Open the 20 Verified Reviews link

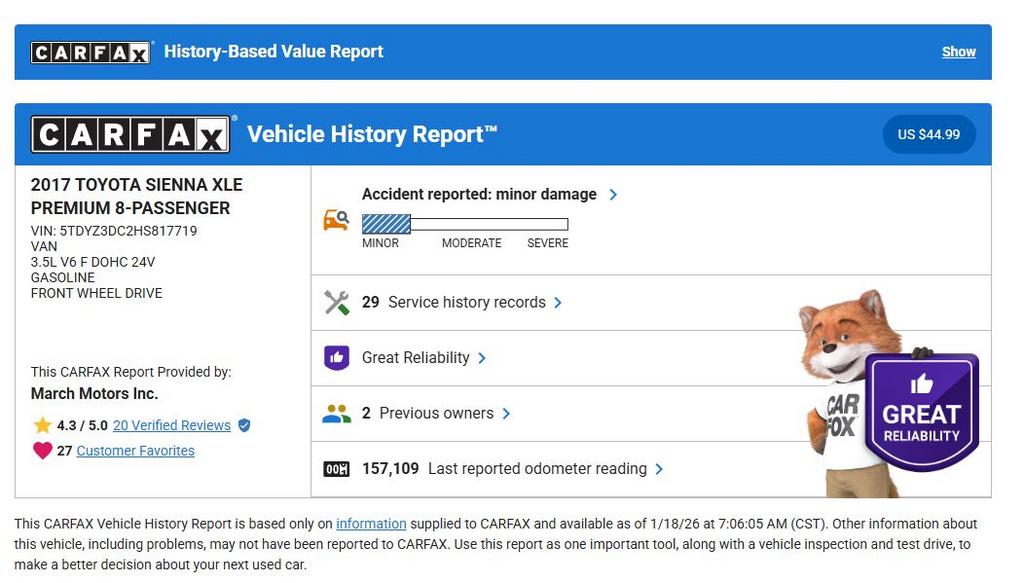point(171,425)
